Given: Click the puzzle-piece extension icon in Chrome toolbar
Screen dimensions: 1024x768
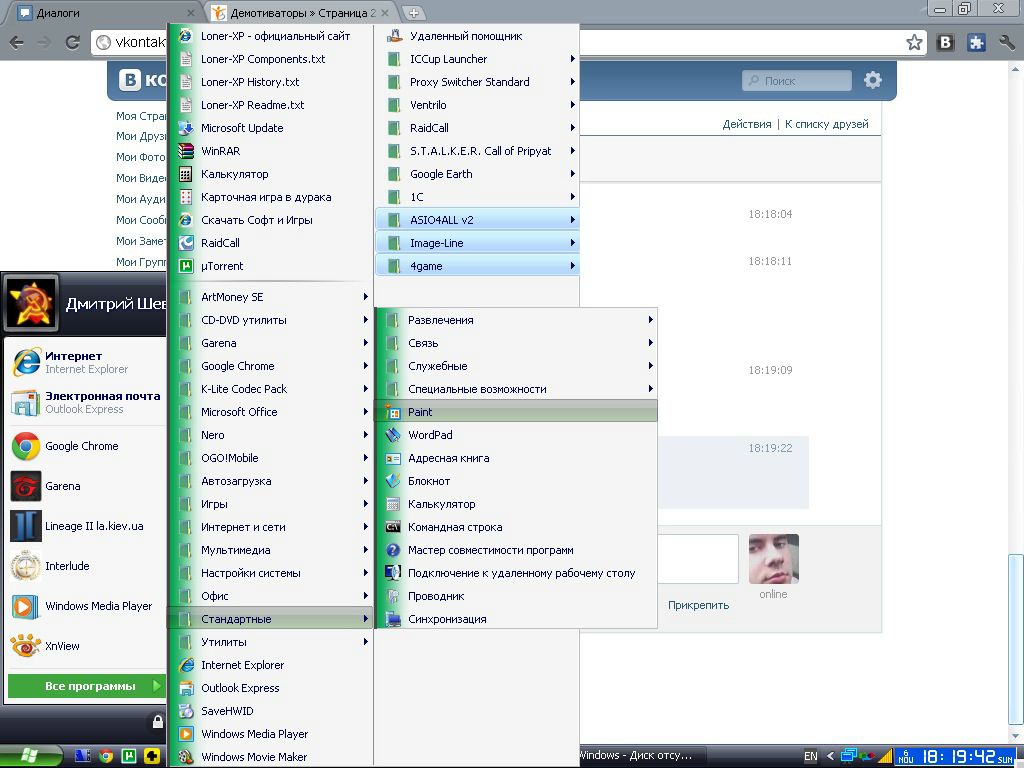Looking at the screenshot, I should (x=976, y=43).
